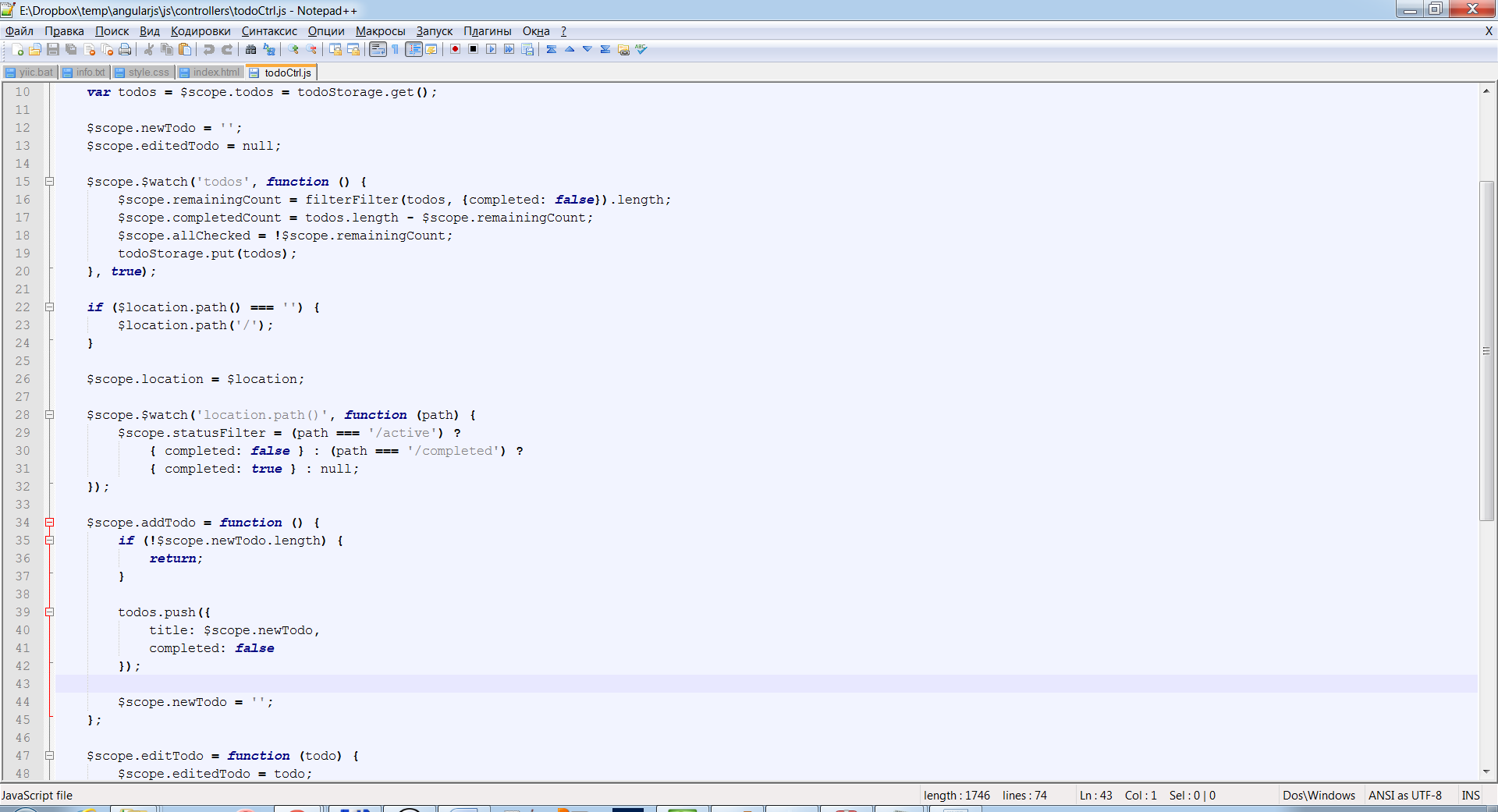Toggle INS insert mode in status bar
This screenshot has width=1498, height=812.
point(1471,796)
